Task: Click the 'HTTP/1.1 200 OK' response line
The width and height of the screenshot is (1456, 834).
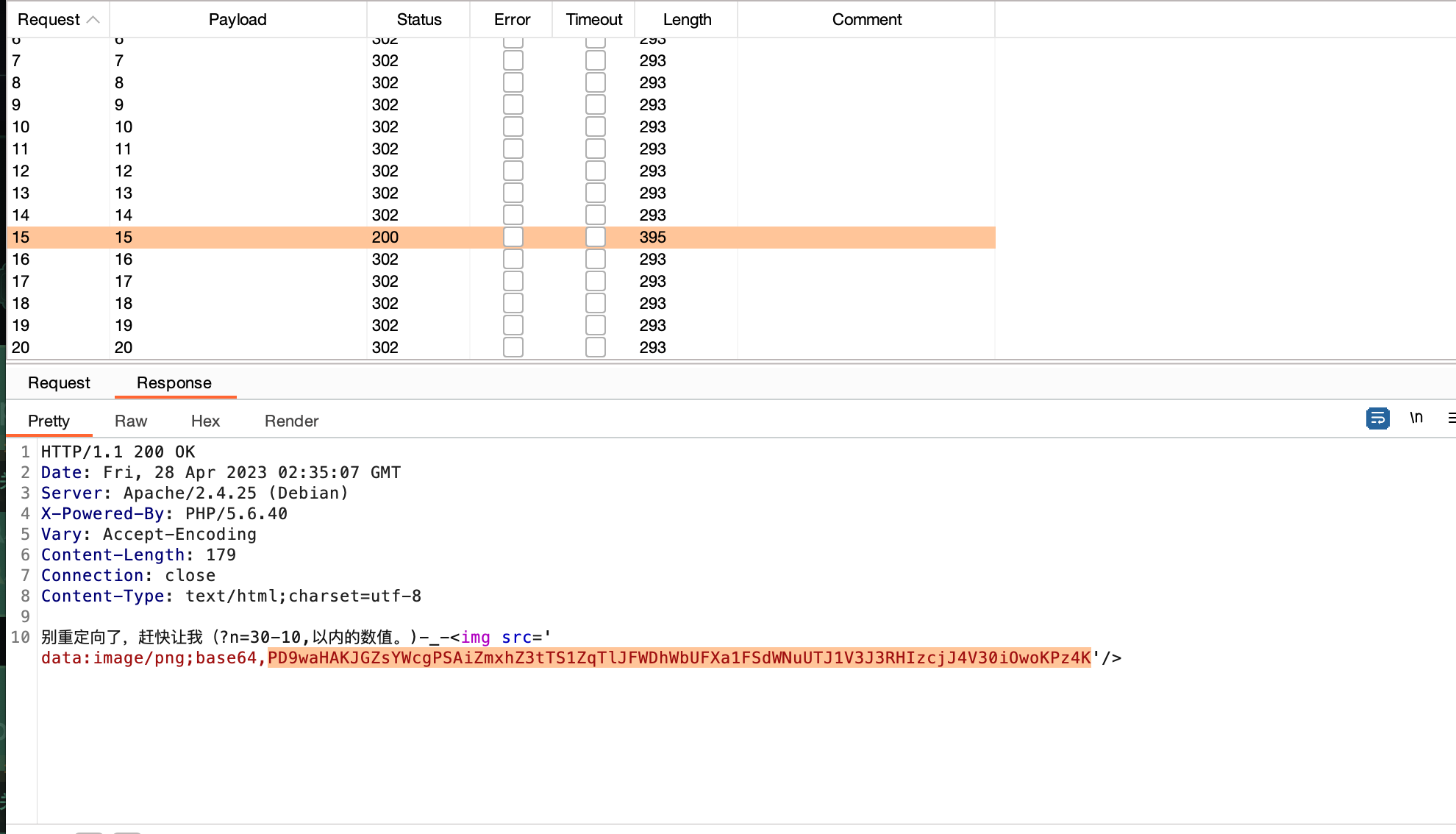Action: click(x=118, y=452)
